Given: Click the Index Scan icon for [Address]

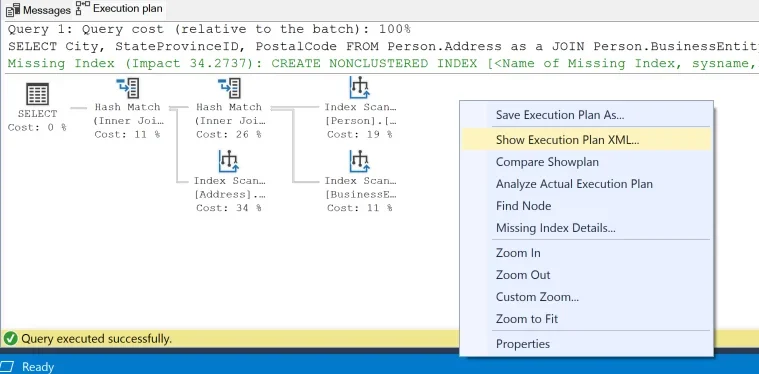Looking at the screenshot, I should (x=228, y=161).
